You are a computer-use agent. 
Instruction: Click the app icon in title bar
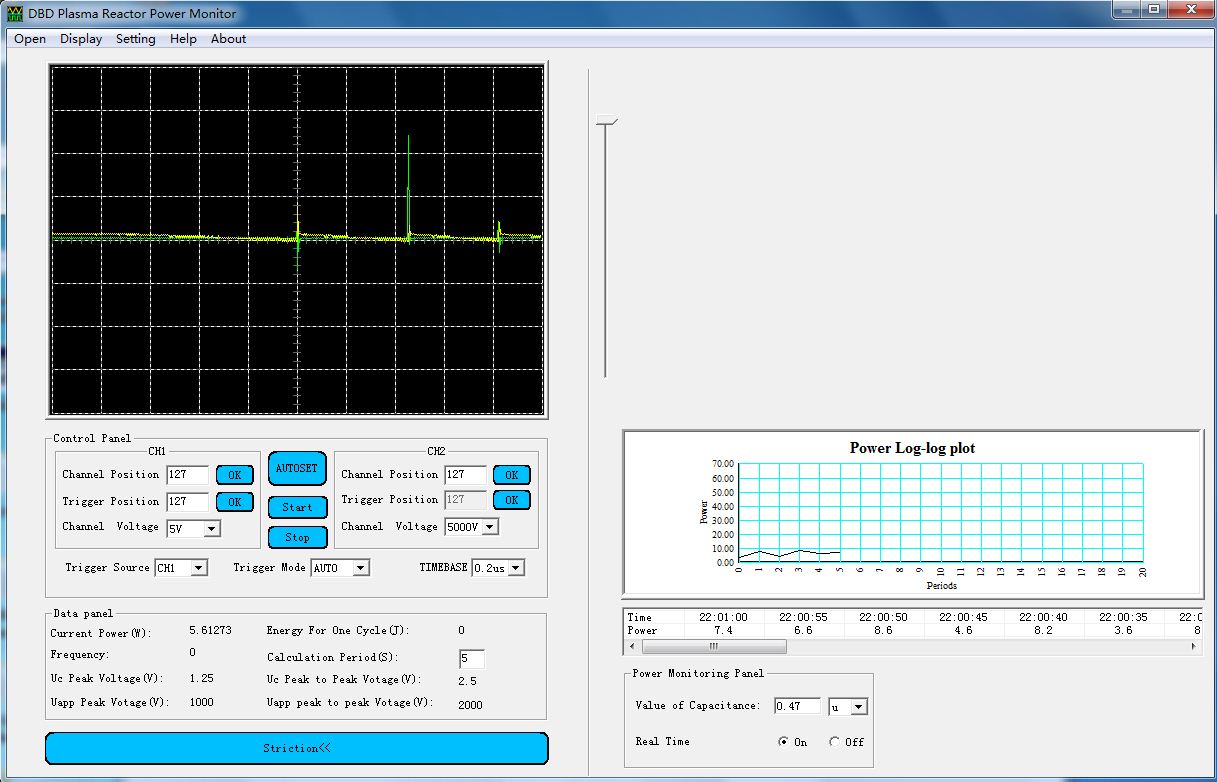click(x=15, y=13)
